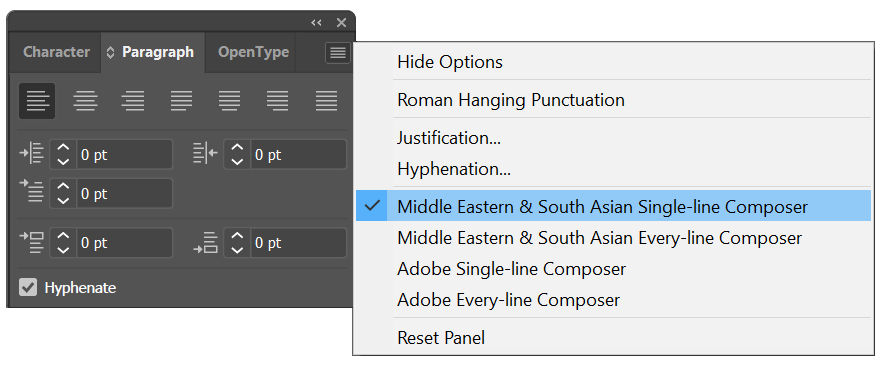Screen dimensions: 883x365
Task: Collapse panel with double-arrow icon
Action: pyautogui.click(x=316, y=23)
